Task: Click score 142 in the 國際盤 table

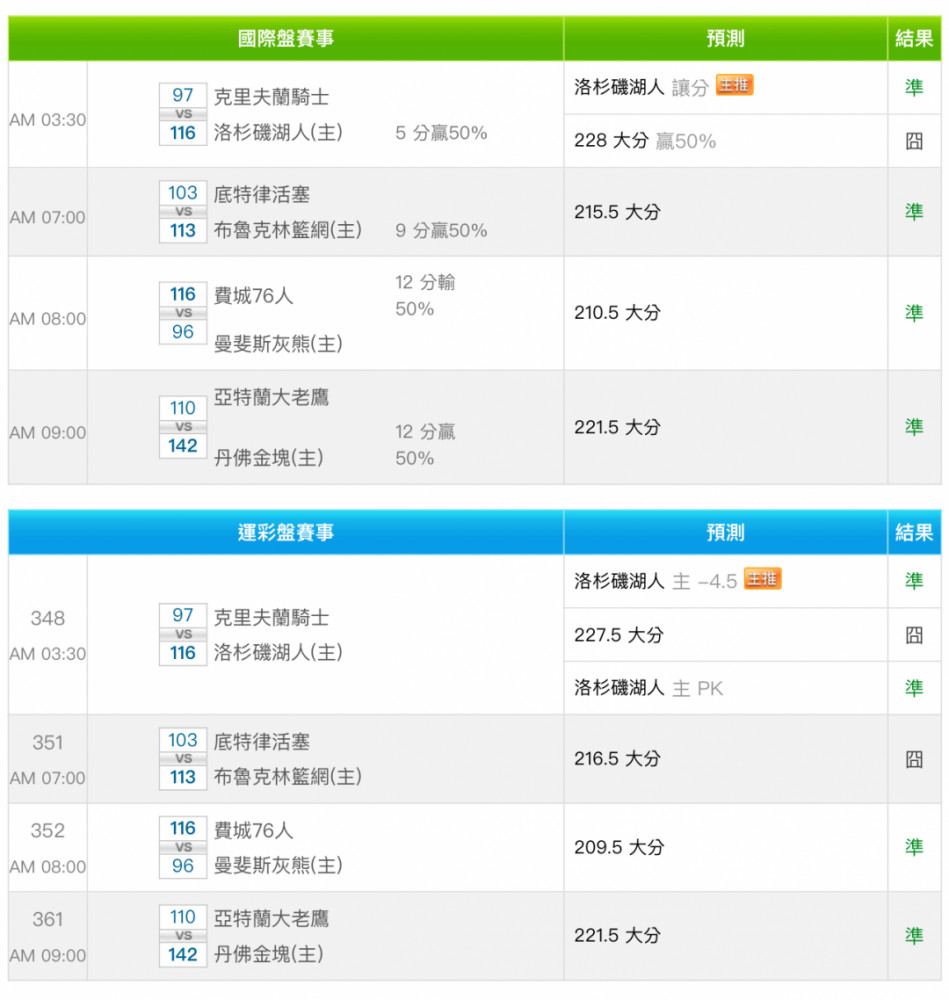Action: pos(183,446)
